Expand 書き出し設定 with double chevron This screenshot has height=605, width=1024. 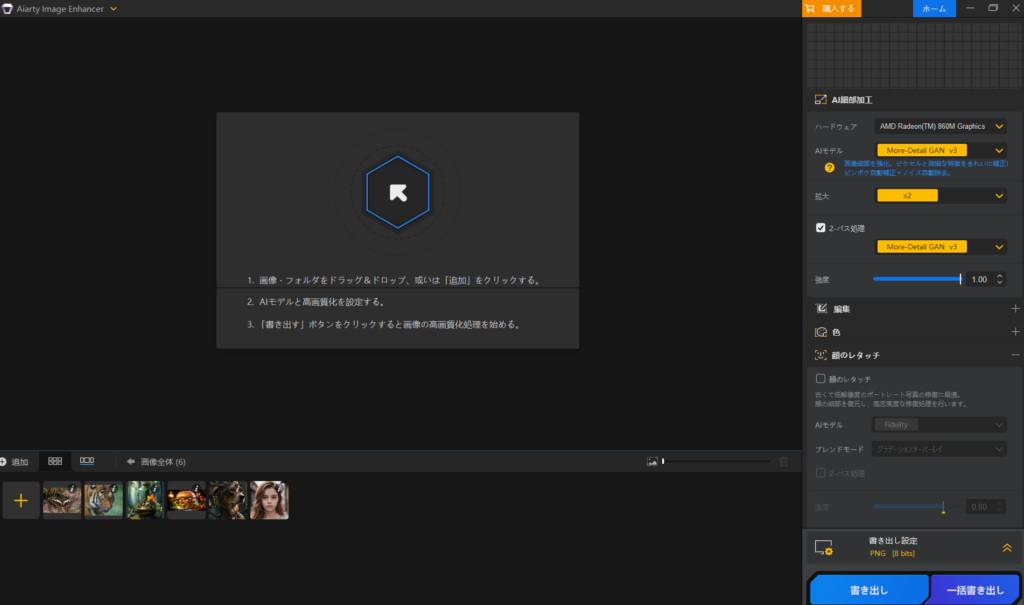pos(1007,548)
